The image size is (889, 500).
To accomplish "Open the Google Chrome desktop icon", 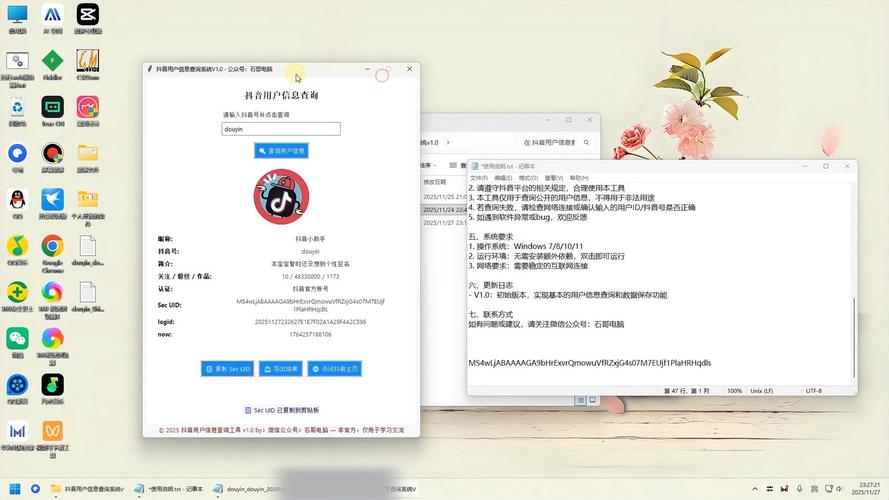I will (x=52, y=246).
